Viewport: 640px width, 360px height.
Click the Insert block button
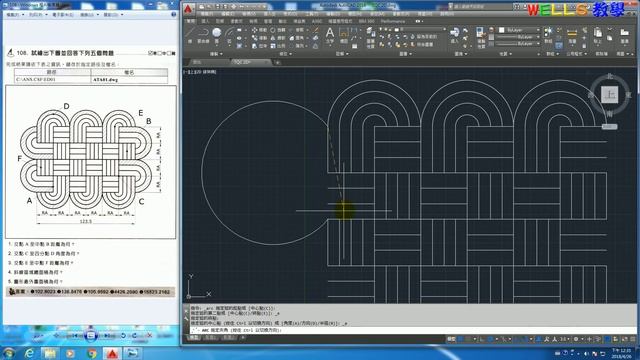coord(454,36)
